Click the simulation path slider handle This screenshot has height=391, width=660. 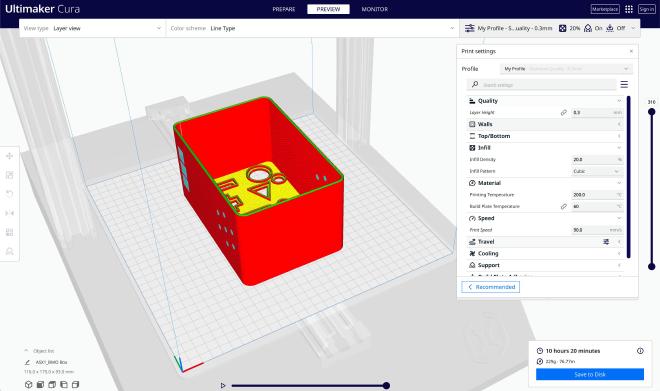tap(386, 385)
